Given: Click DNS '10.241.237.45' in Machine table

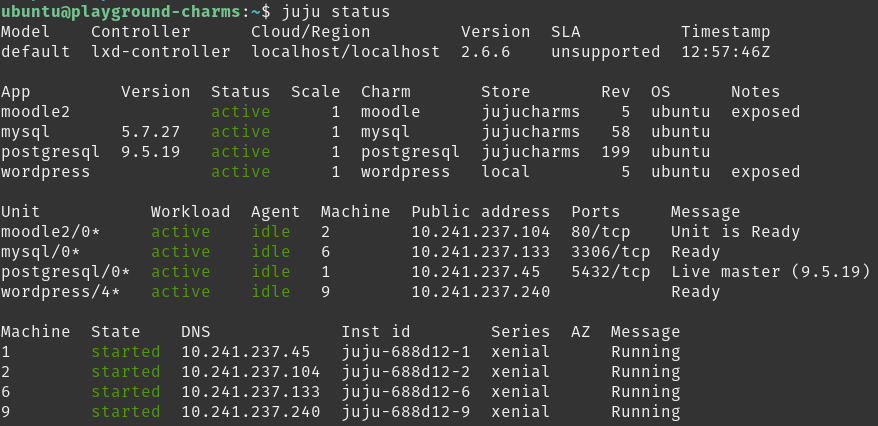Looking at the screenshot, I should click(246, 352).
